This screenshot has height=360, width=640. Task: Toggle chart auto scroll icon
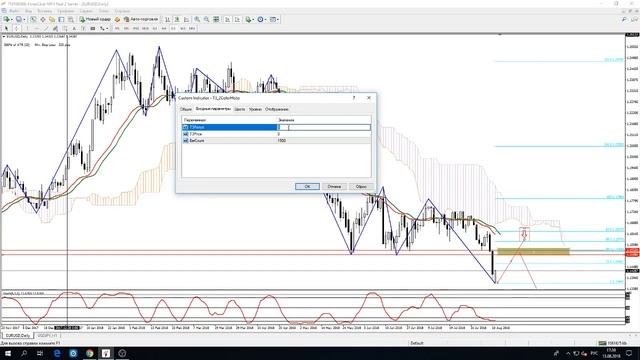coord(227,19)
